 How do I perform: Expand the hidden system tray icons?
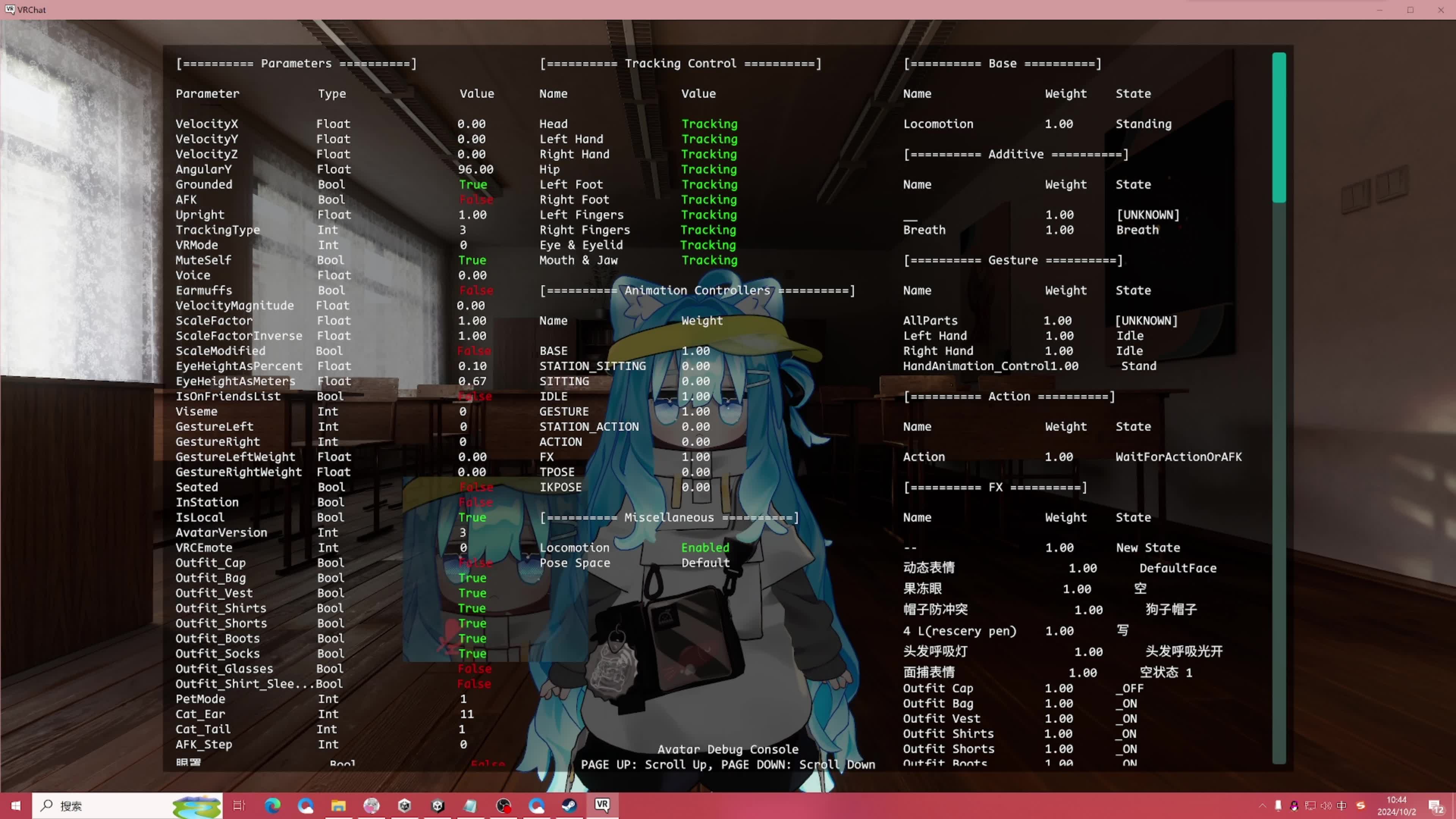pyautogui.click(x=1263, y=805)
